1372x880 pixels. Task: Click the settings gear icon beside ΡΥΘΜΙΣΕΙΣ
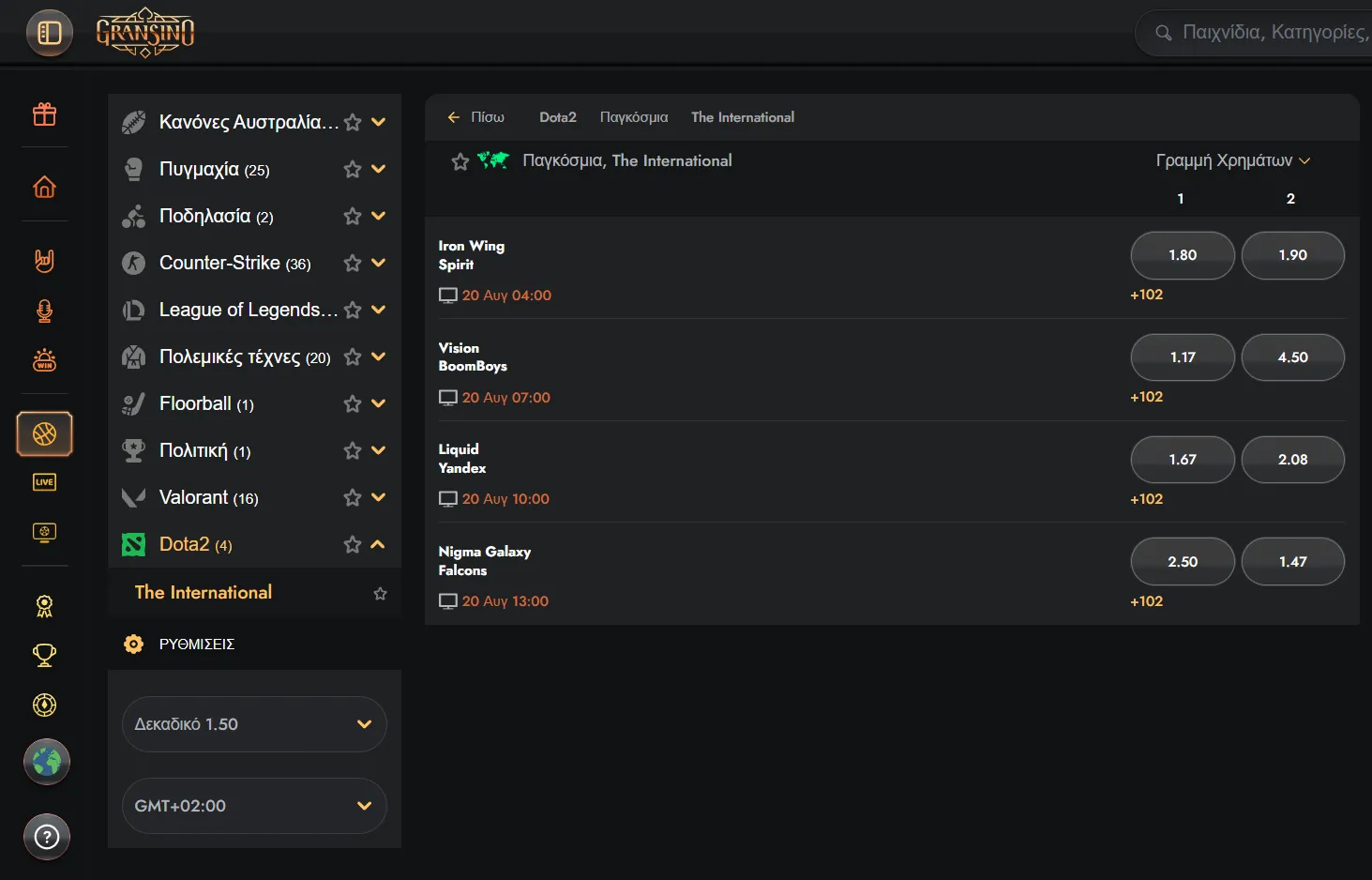pyautogui.click(x=134, y=644)
